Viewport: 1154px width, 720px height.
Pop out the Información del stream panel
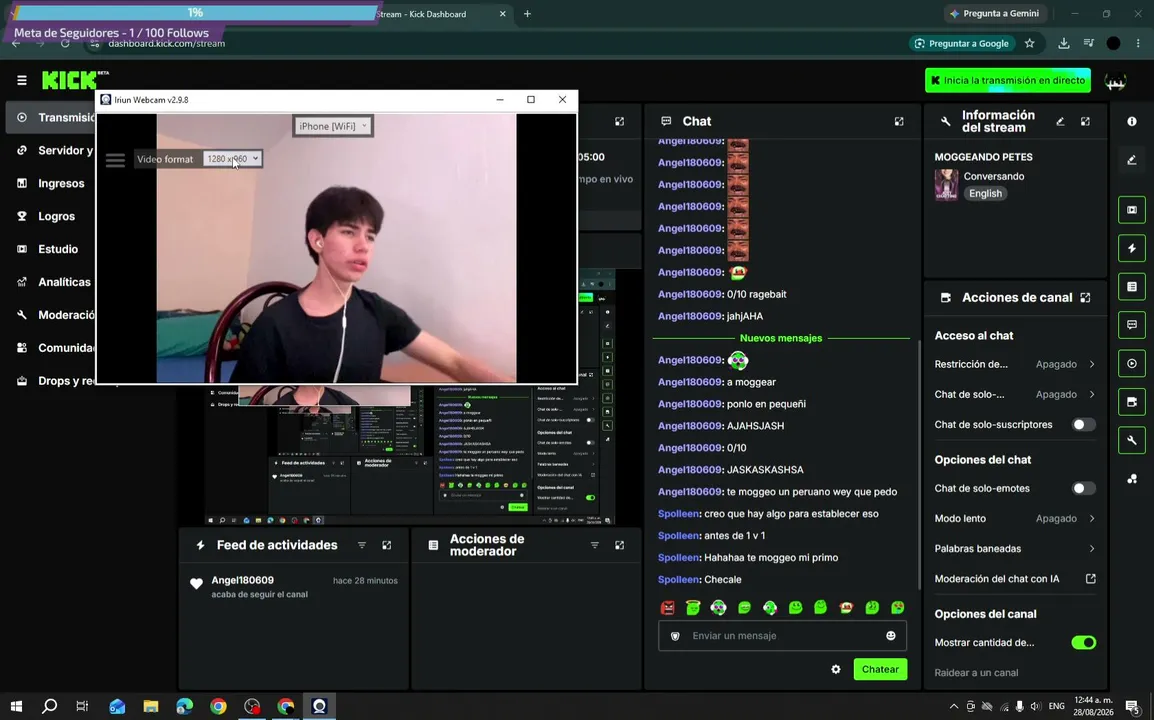click(x=1086, y=121)
